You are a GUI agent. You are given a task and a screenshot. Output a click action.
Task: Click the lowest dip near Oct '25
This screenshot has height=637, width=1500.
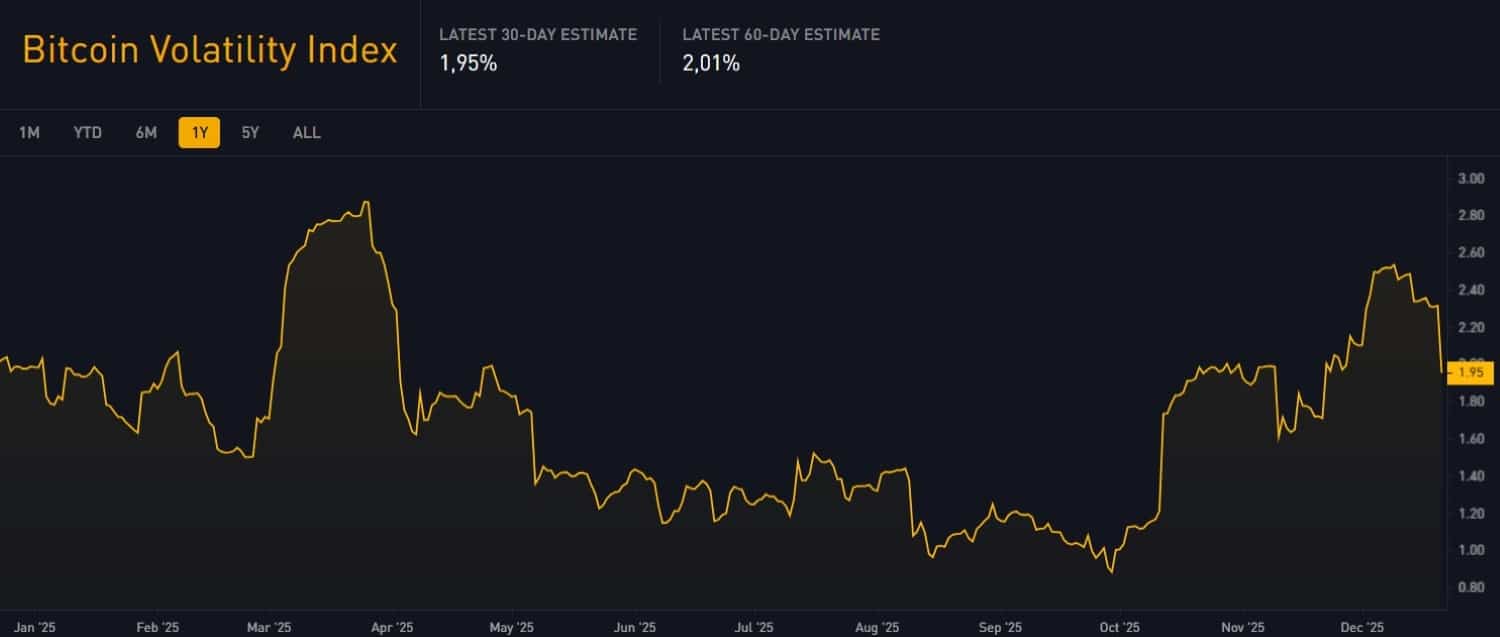(1110, 574)
